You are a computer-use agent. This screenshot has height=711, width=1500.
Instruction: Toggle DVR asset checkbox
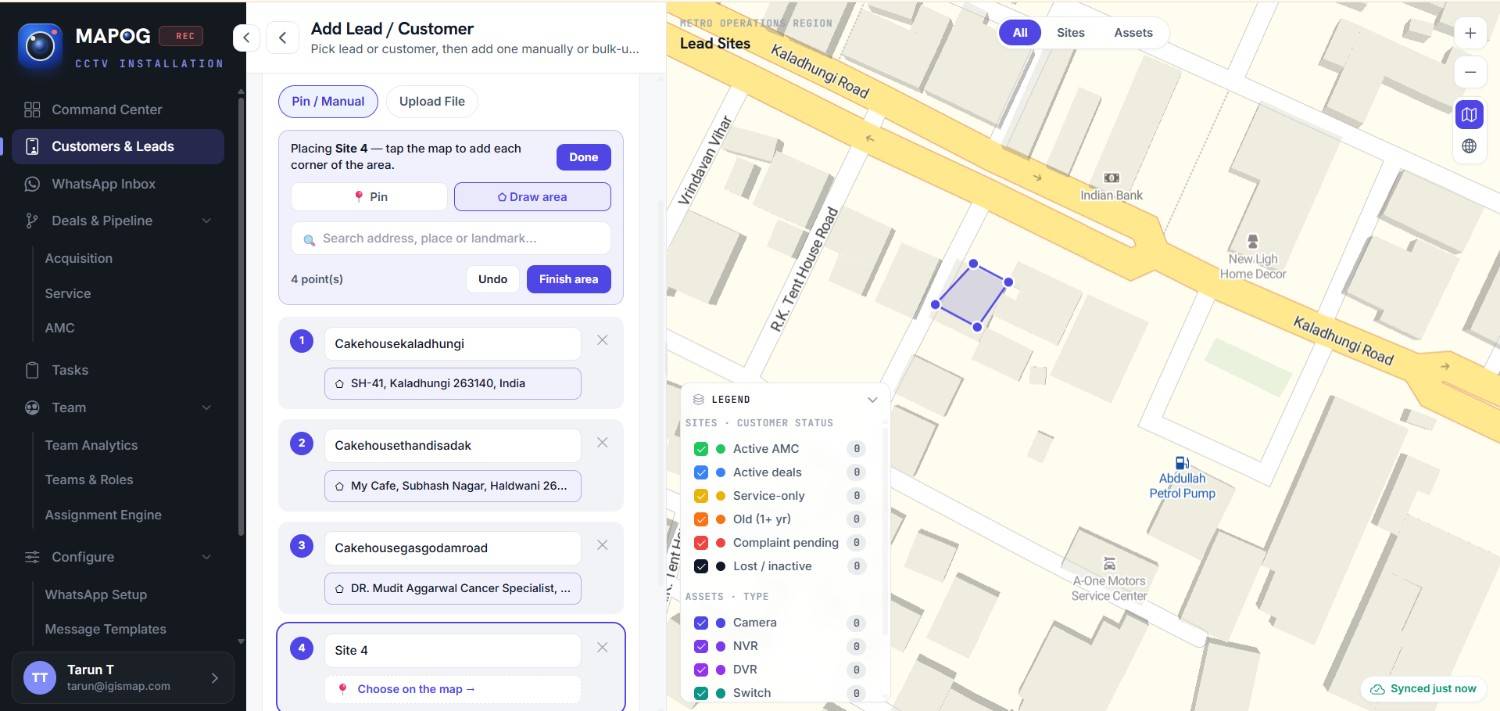(701, 669)
